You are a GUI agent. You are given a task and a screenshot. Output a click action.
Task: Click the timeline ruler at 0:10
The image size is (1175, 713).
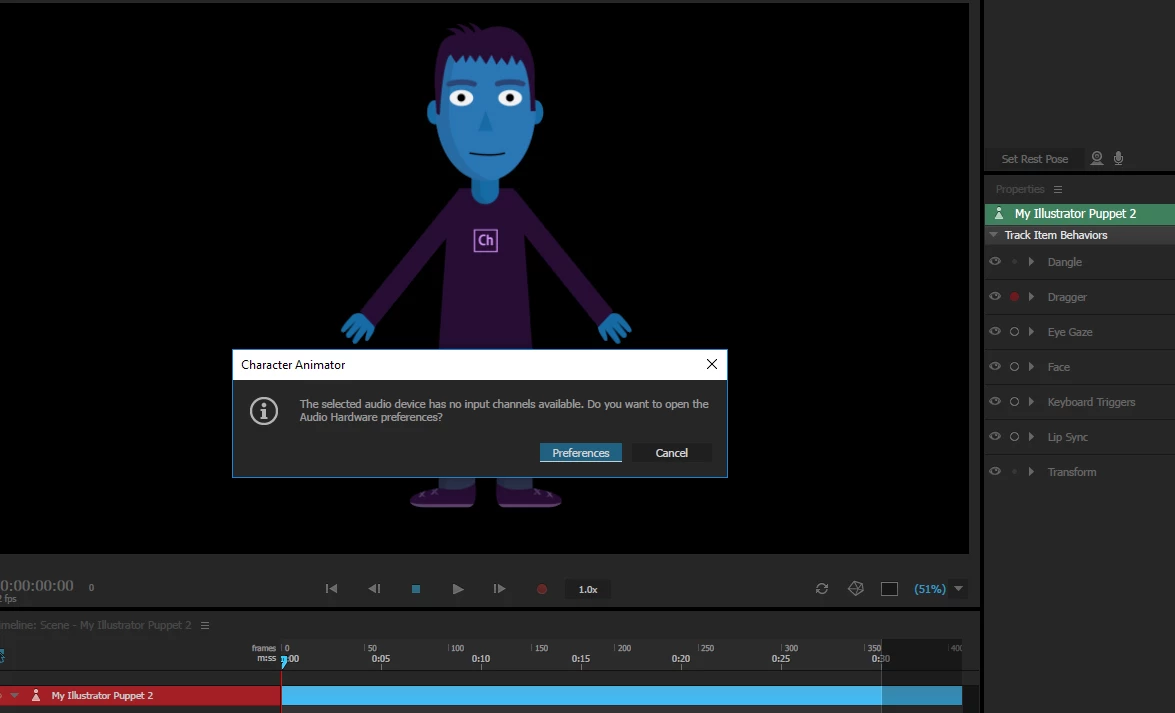click(481, 659)
